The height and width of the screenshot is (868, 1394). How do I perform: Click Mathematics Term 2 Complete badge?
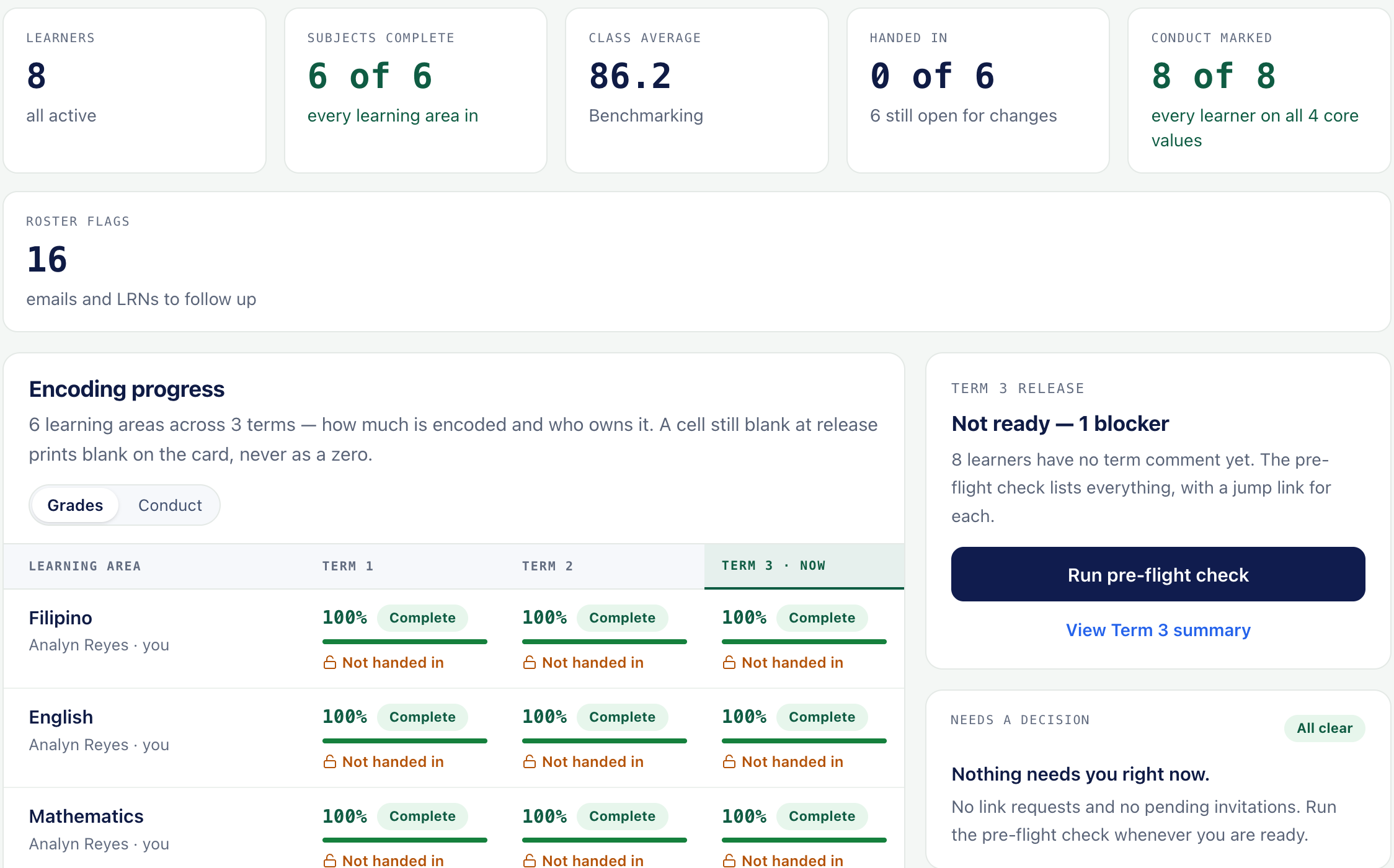pyautogui.click(x=622, y=816)
